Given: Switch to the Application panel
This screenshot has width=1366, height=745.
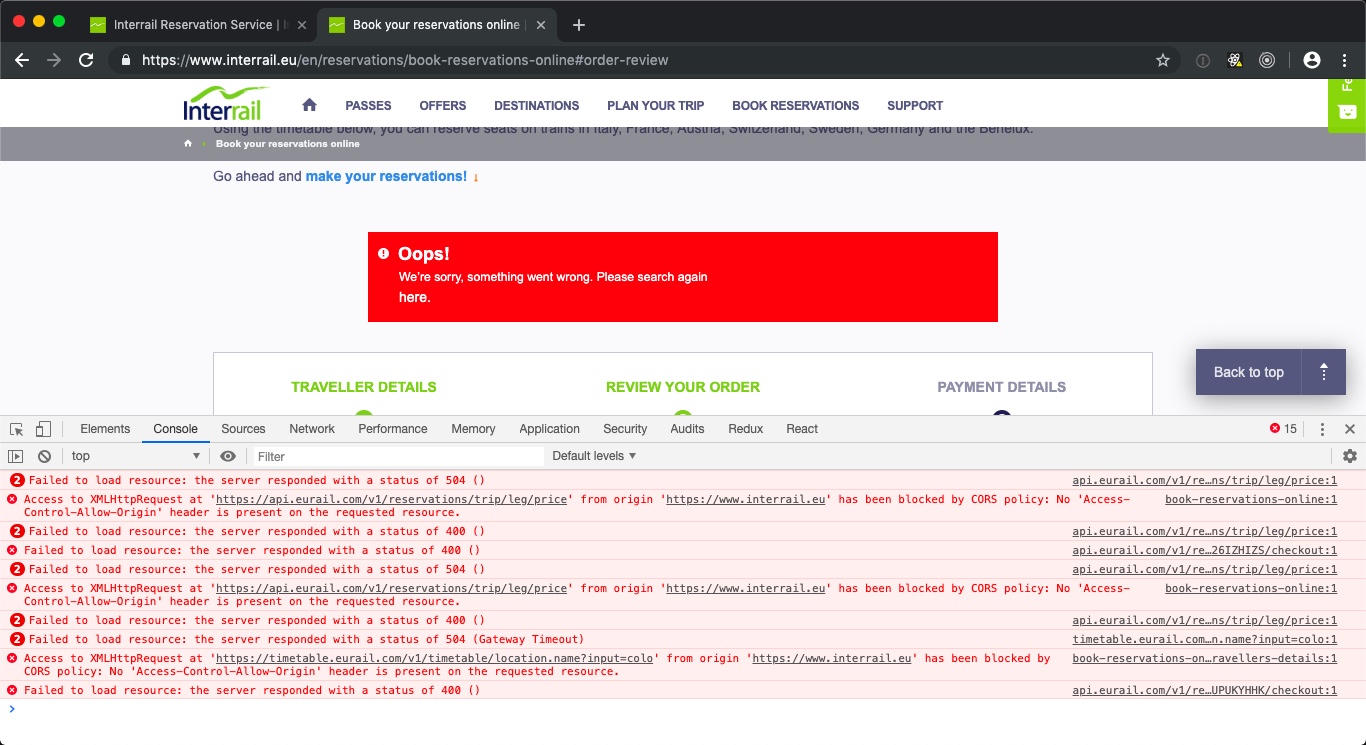Looking at the screenshot, I should coord(549,429).
